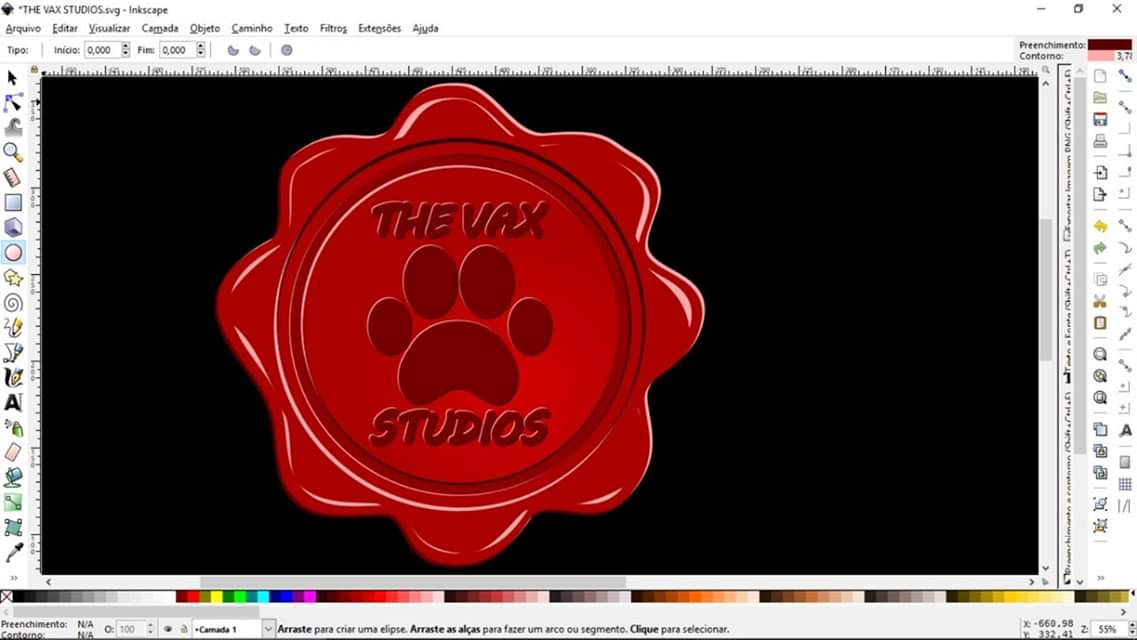The image size is (1137, 640).
Task: Pick the yellow palette swatch
Action: point(216,597)
